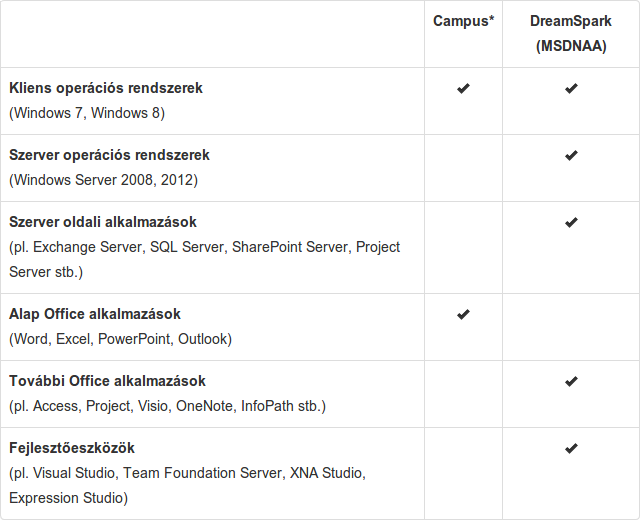Click the Fejlesztőeszközök heading
This screenshot has height=520, width=640.
[x=72, y=448]
